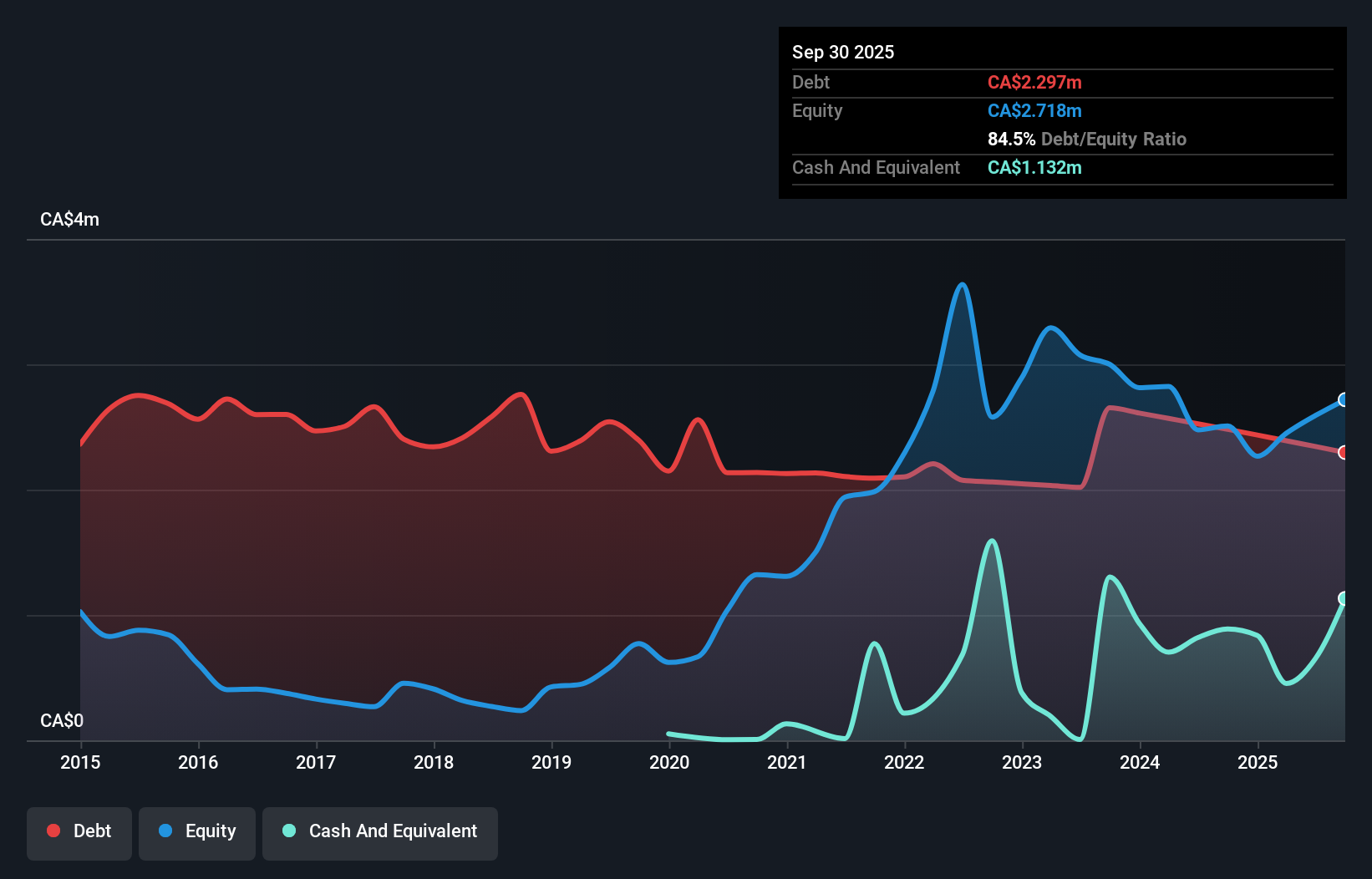Click the CA$4m axis gridline label
The image size is (1372, 879).
tap(69, 219)
